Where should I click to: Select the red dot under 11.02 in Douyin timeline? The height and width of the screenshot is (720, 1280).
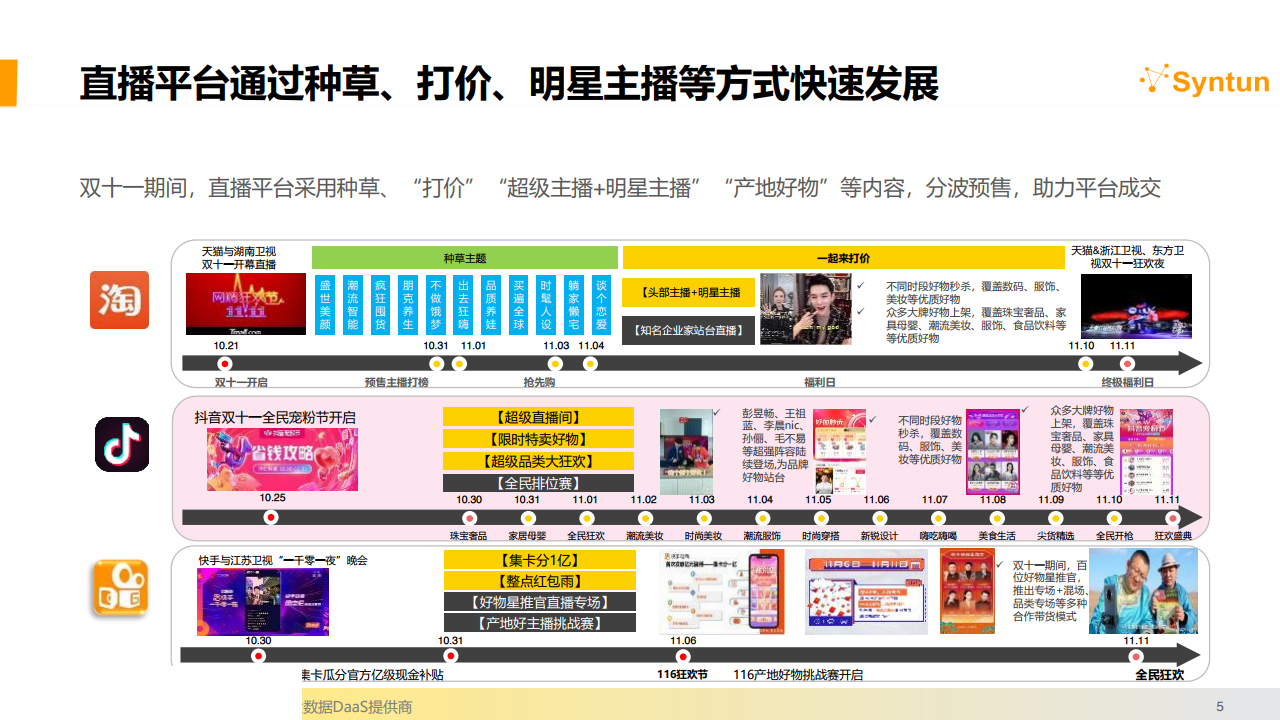click(644, 517)
